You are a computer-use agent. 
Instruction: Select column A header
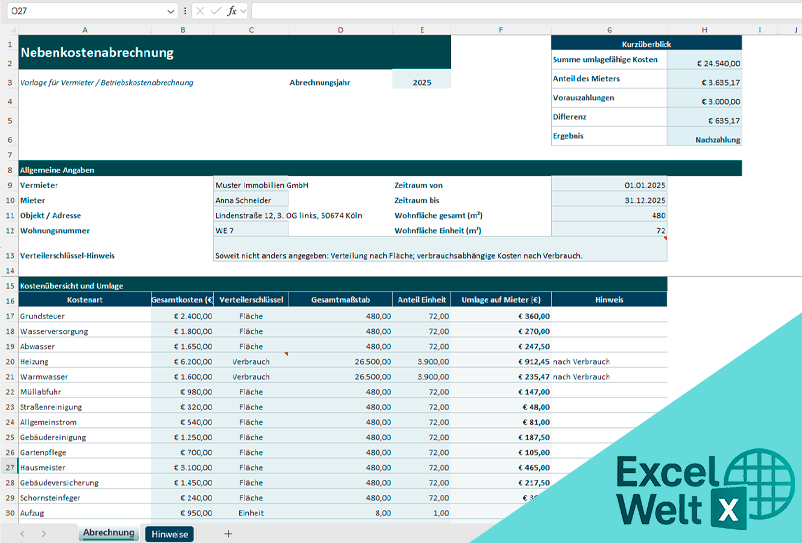85,30
